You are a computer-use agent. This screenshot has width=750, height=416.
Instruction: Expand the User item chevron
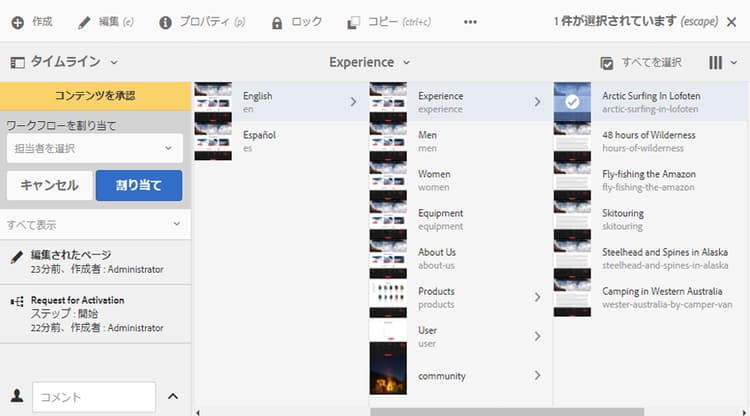pos(538,336)
